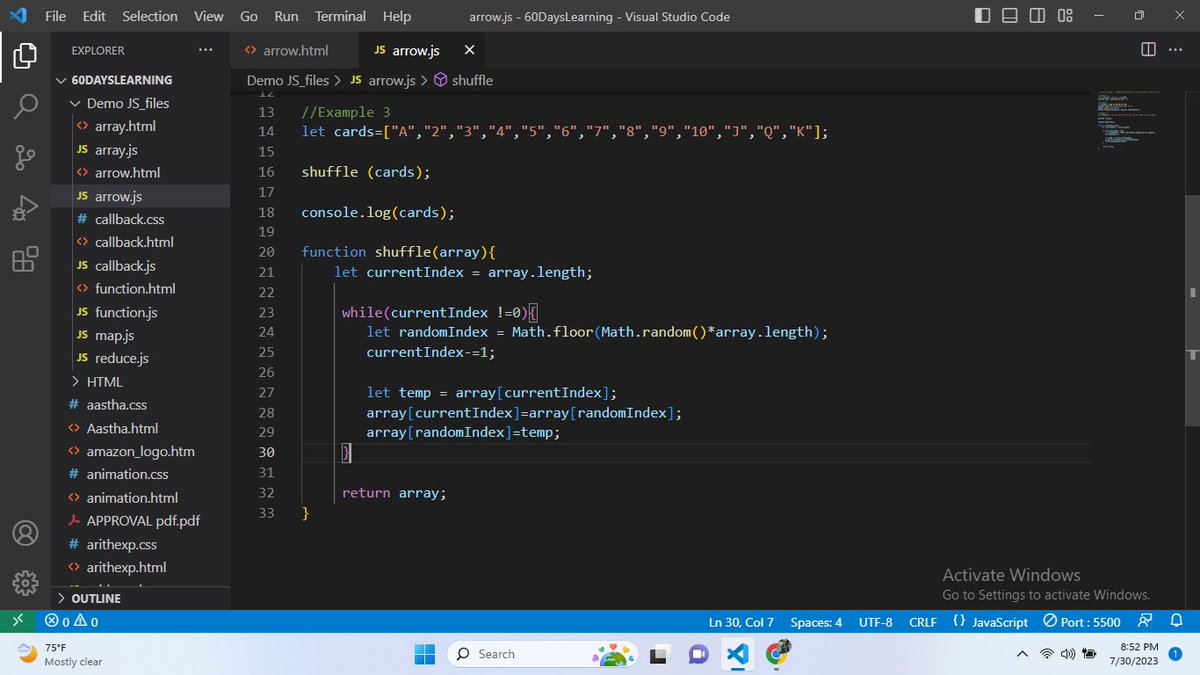Collapse the 60DAYSLEARNING root folder
The height and width of the screenshot is (675, 1200).
pos(140,80)
